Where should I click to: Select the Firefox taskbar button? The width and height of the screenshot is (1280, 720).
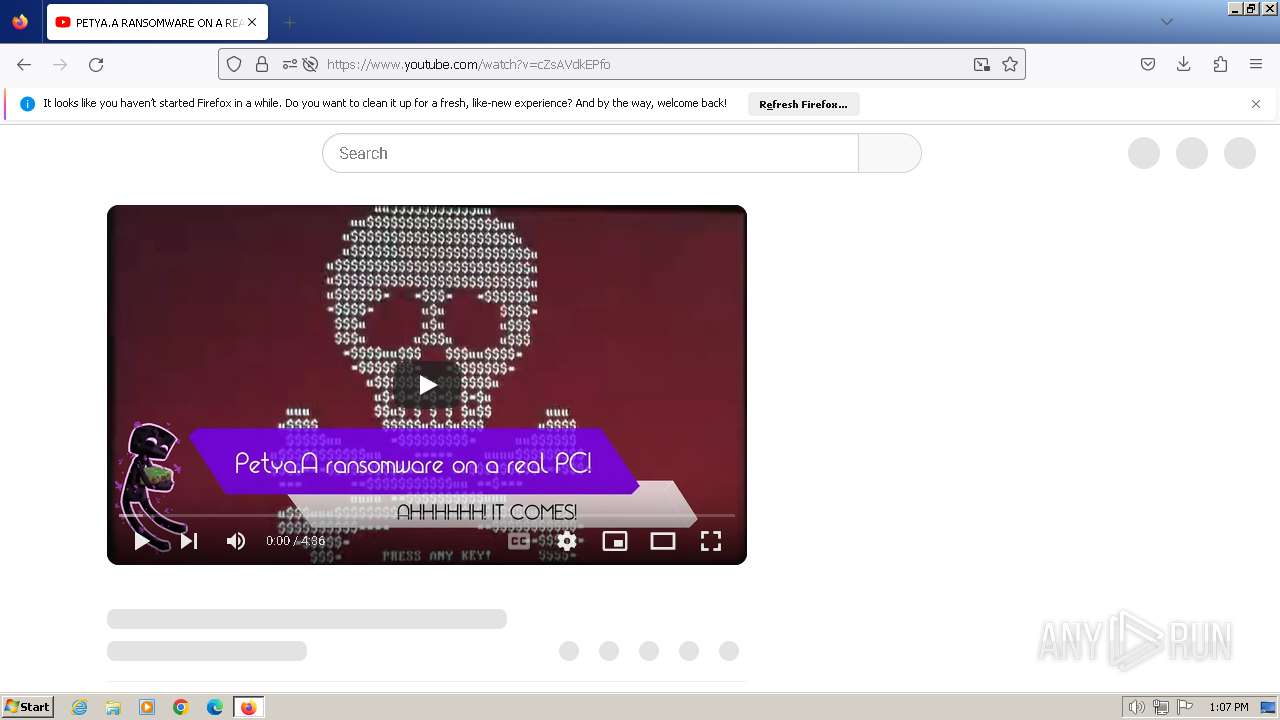pyautogui.click(x=248, y=707)
